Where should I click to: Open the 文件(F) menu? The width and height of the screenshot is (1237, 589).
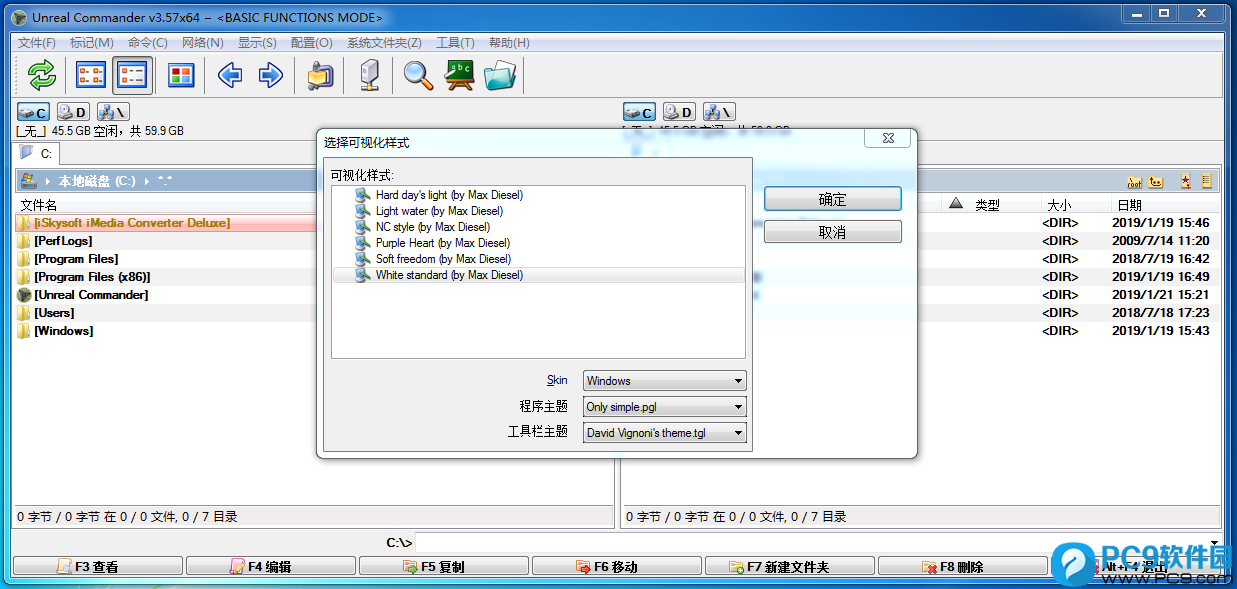(37, 42)
